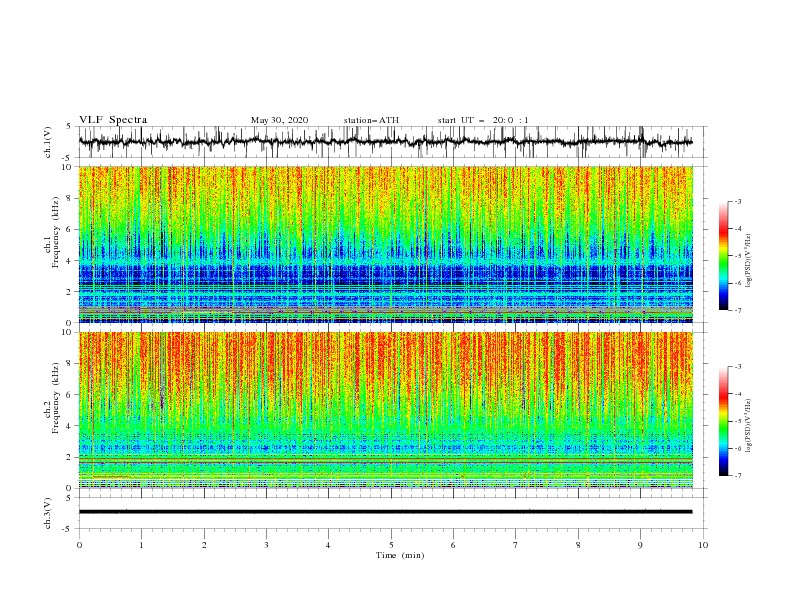This screenshot has width=792, height=612.
Task: Click the '5' tick label on time axis
Action: 391,545
